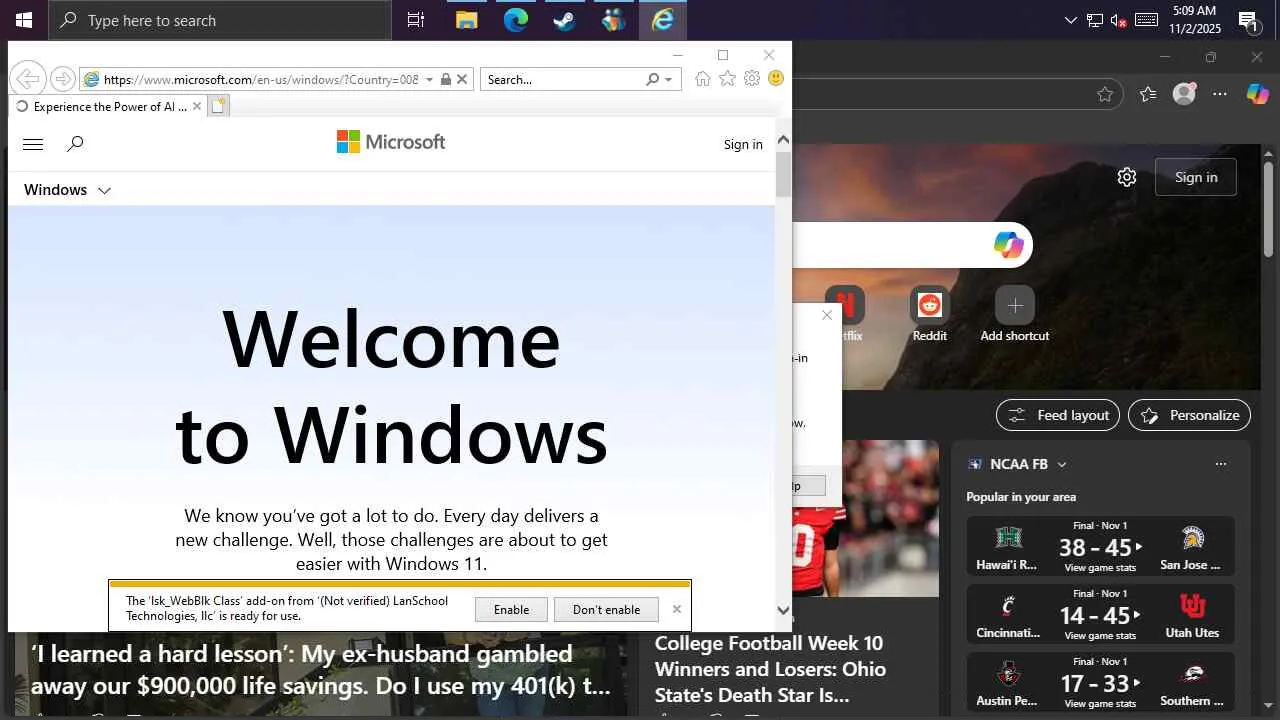
Task: Open the Windows notification center
Action: pos(1248,20)
